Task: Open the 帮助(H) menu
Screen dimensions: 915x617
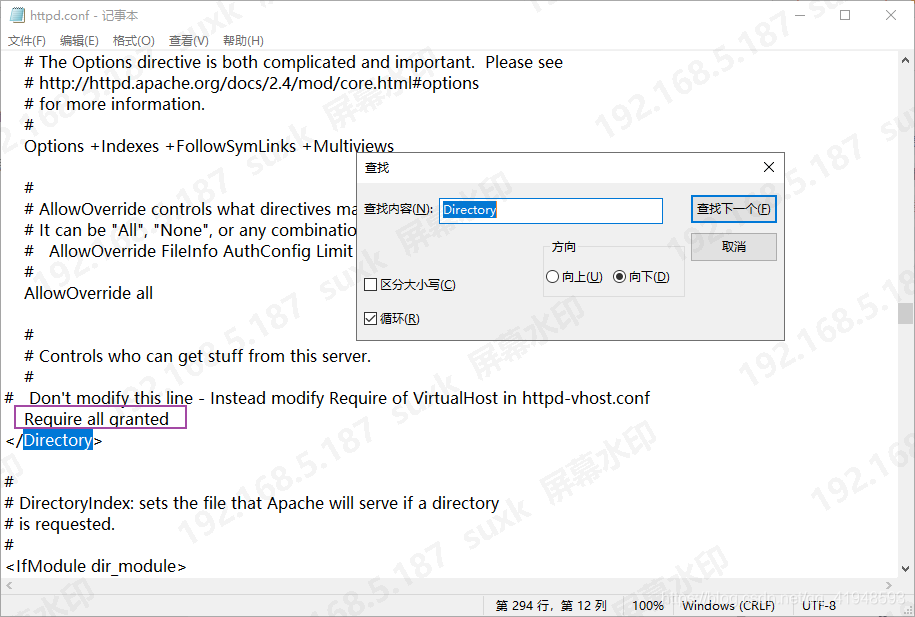Action: click(x=243, y=41)
